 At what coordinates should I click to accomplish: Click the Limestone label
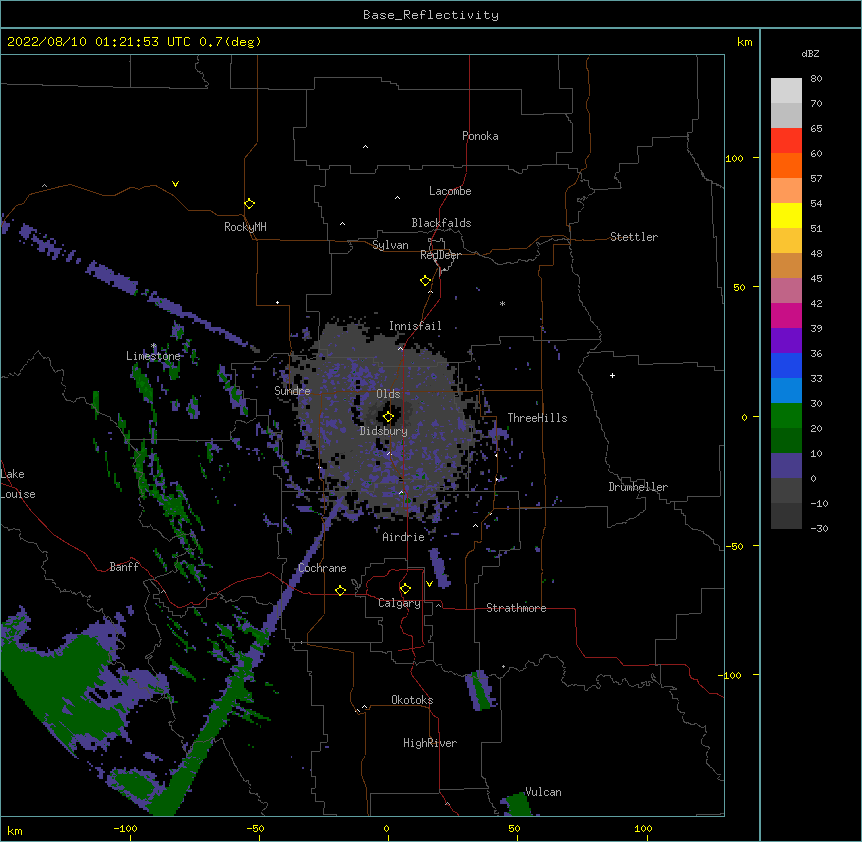click(x=153, y=356)
